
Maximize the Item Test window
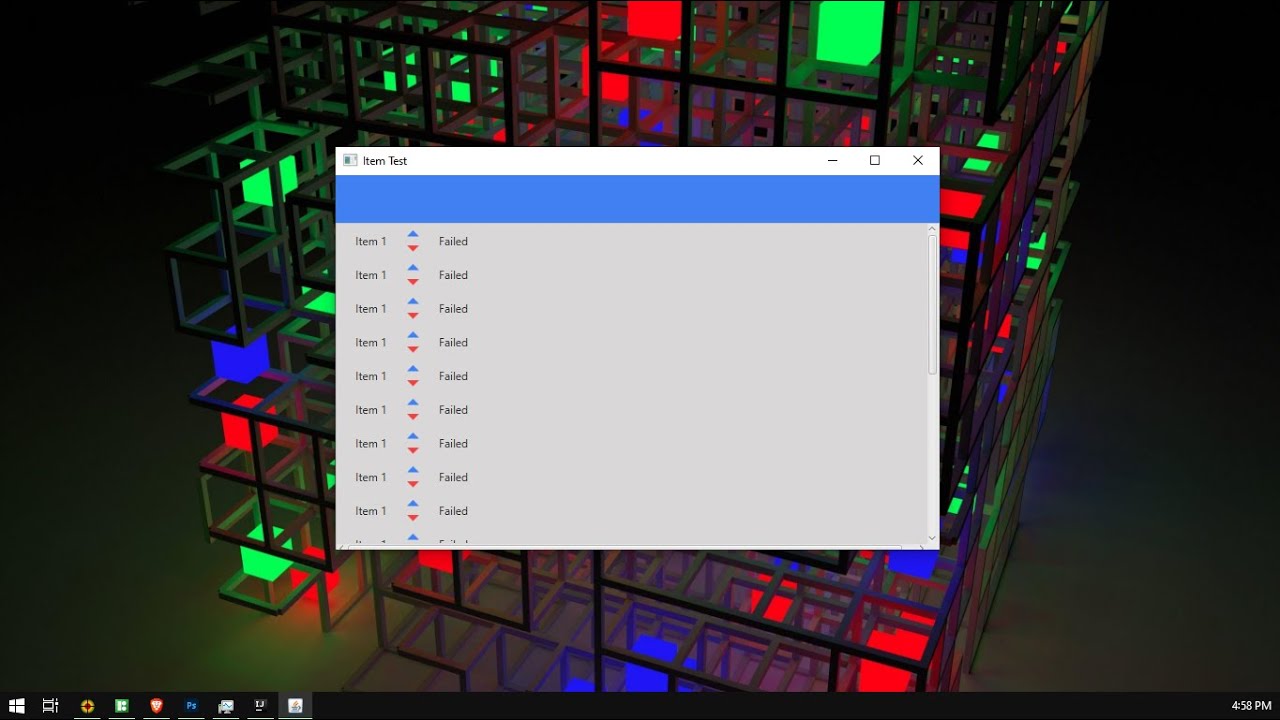(x=875, y=160)
